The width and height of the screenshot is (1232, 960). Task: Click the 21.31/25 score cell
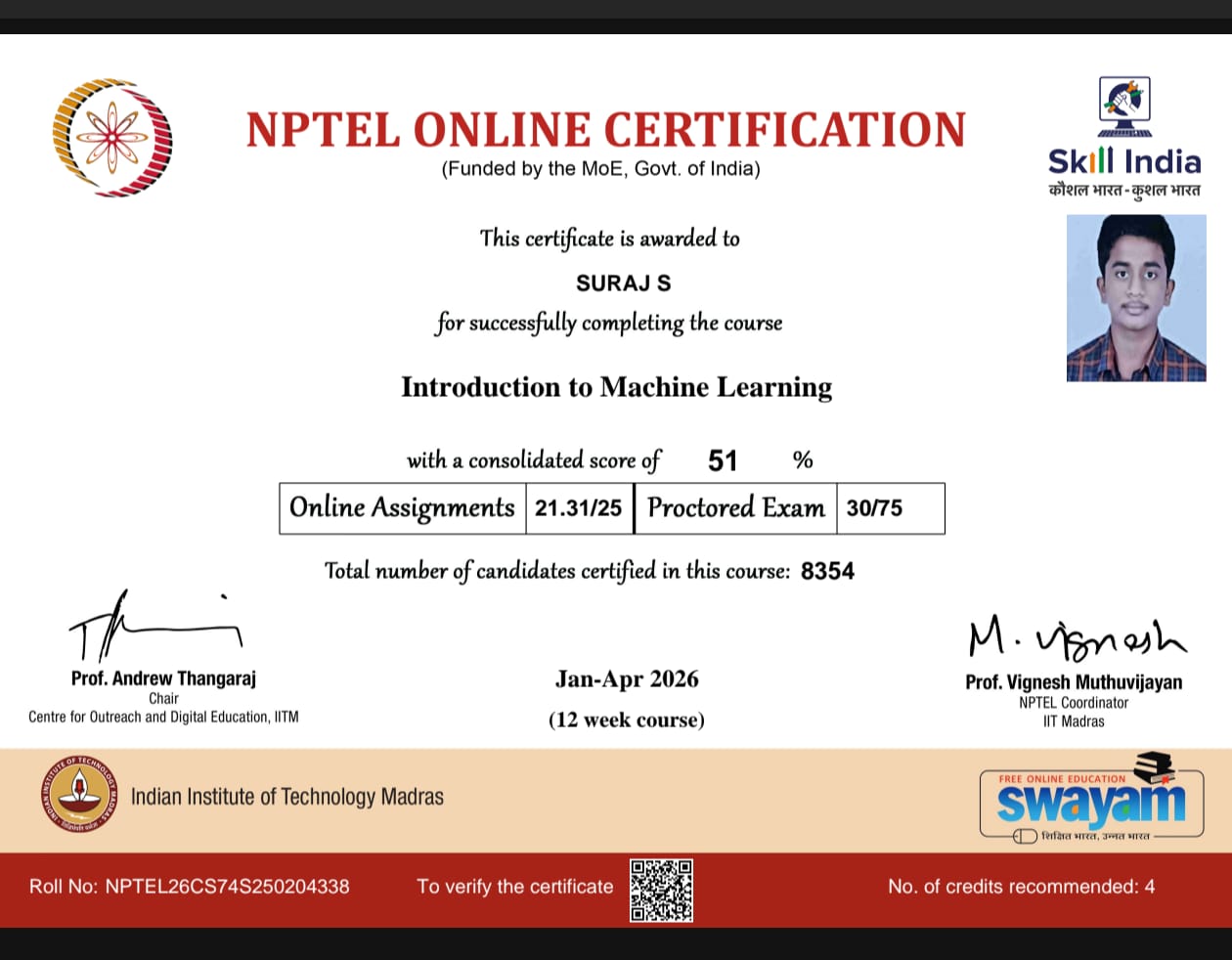pos(579,508)
